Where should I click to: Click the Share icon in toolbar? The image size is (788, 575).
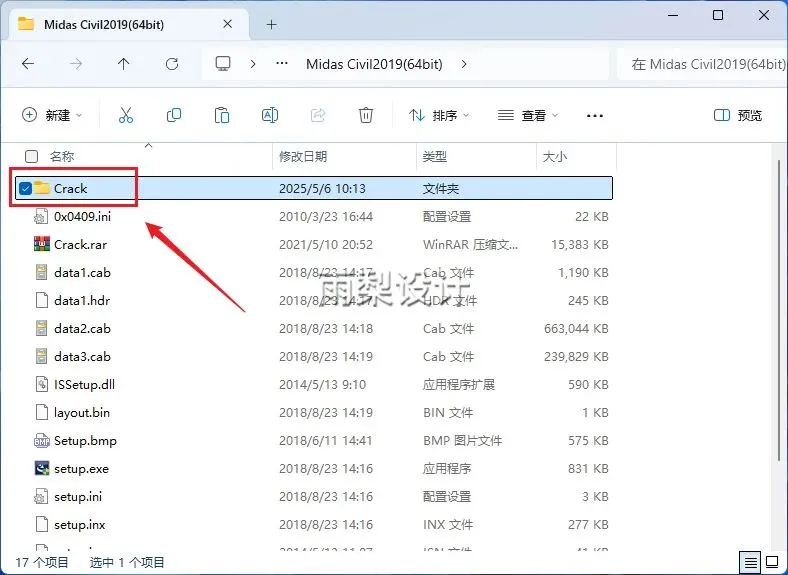point(318,116)
